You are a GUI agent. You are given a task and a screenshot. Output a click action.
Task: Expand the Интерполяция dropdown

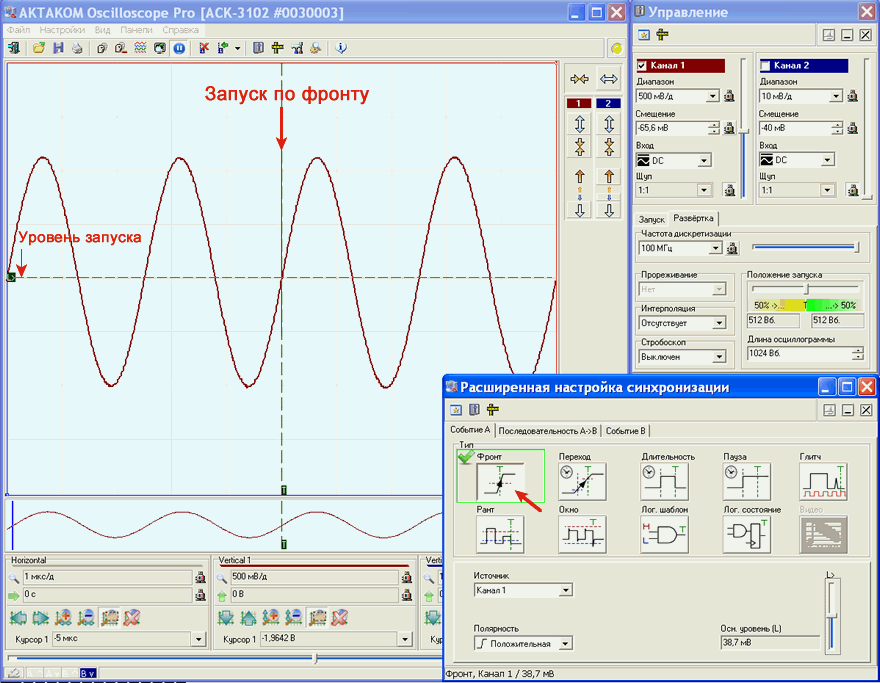pos(719,323)
